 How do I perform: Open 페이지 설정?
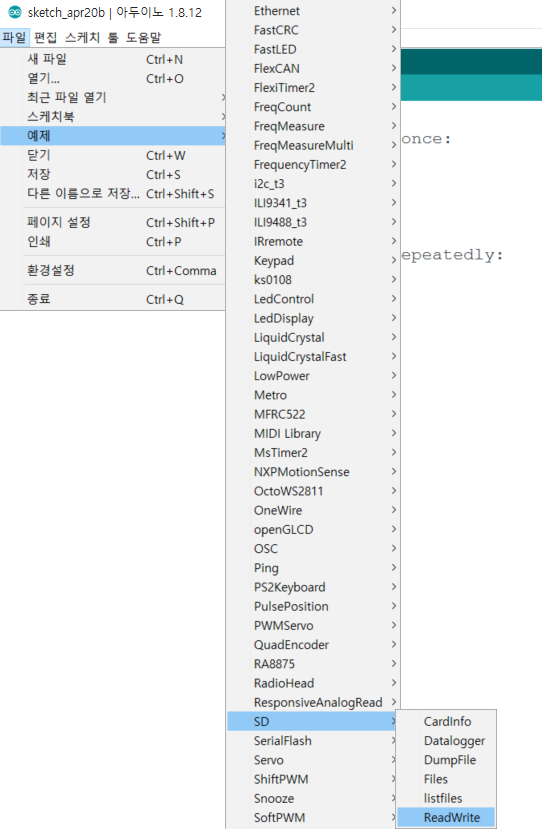tap(113, 222)
